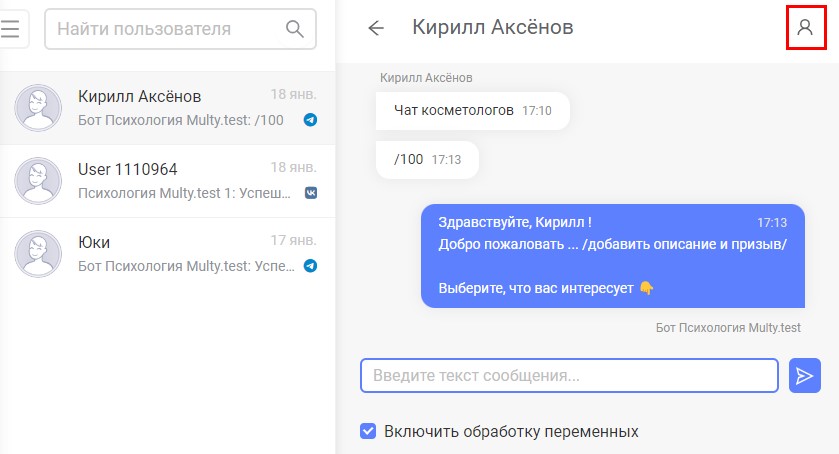This screenshot has width=839, height=454.
Task: Click the VK icon on User 1110964 chat
Action: (x=311, y=193)
